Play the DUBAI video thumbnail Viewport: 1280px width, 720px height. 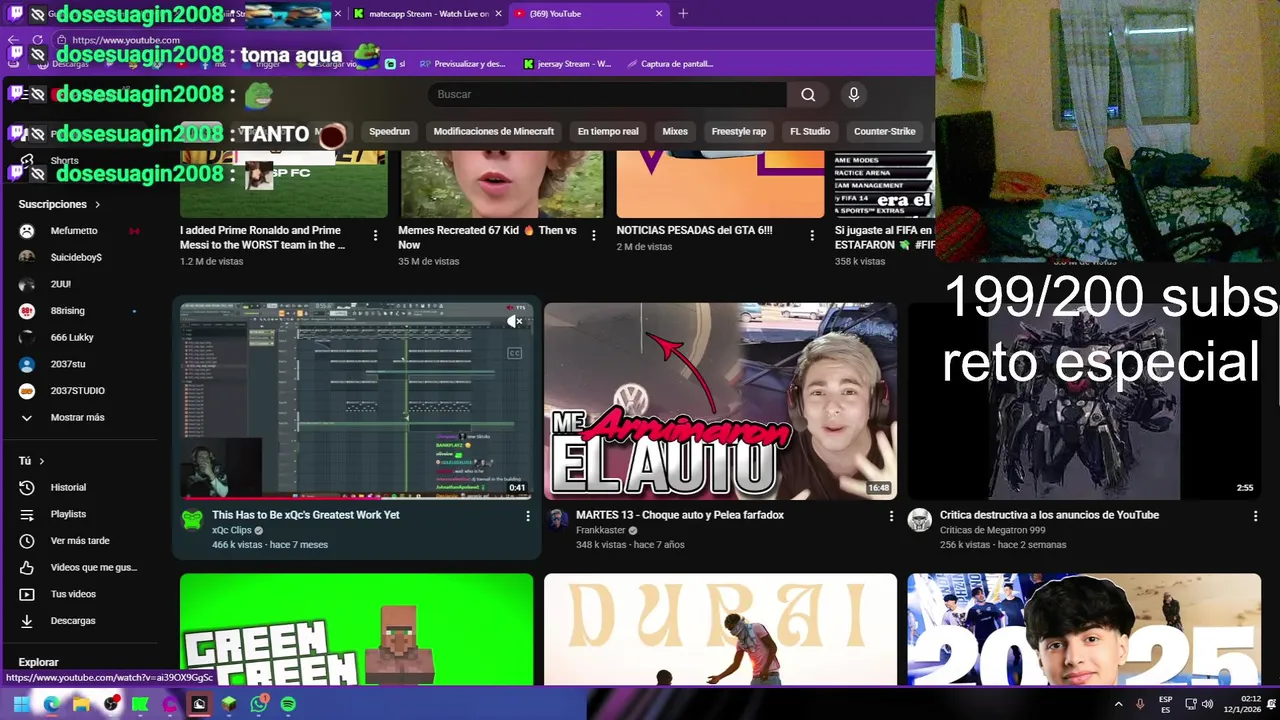tap(720, 629)
